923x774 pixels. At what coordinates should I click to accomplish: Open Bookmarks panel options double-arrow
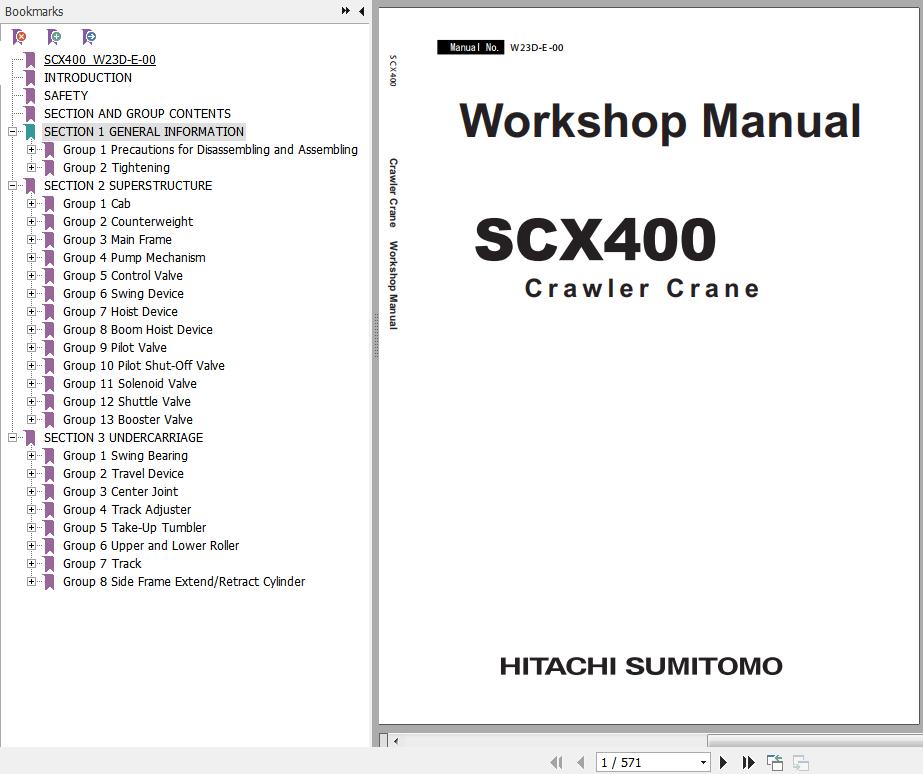(345, 11)
